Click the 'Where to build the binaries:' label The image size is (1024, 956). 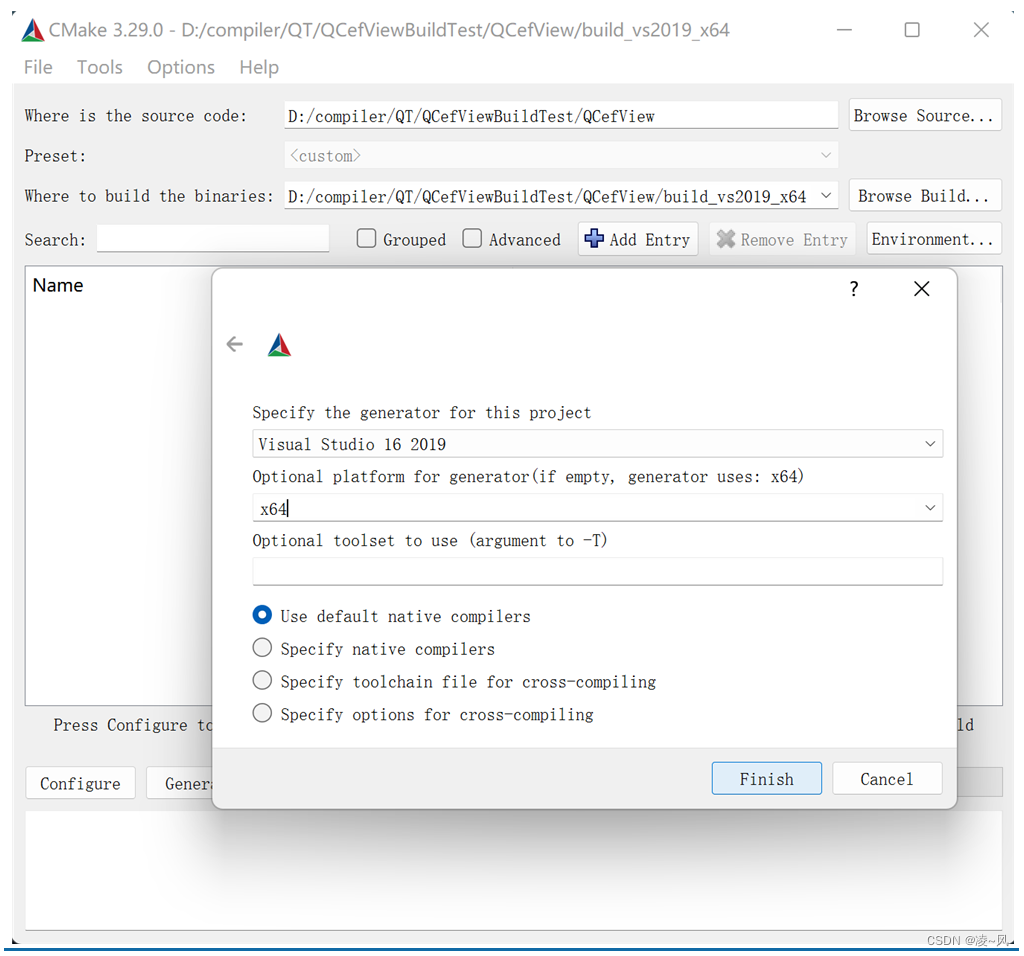[149, 196]
